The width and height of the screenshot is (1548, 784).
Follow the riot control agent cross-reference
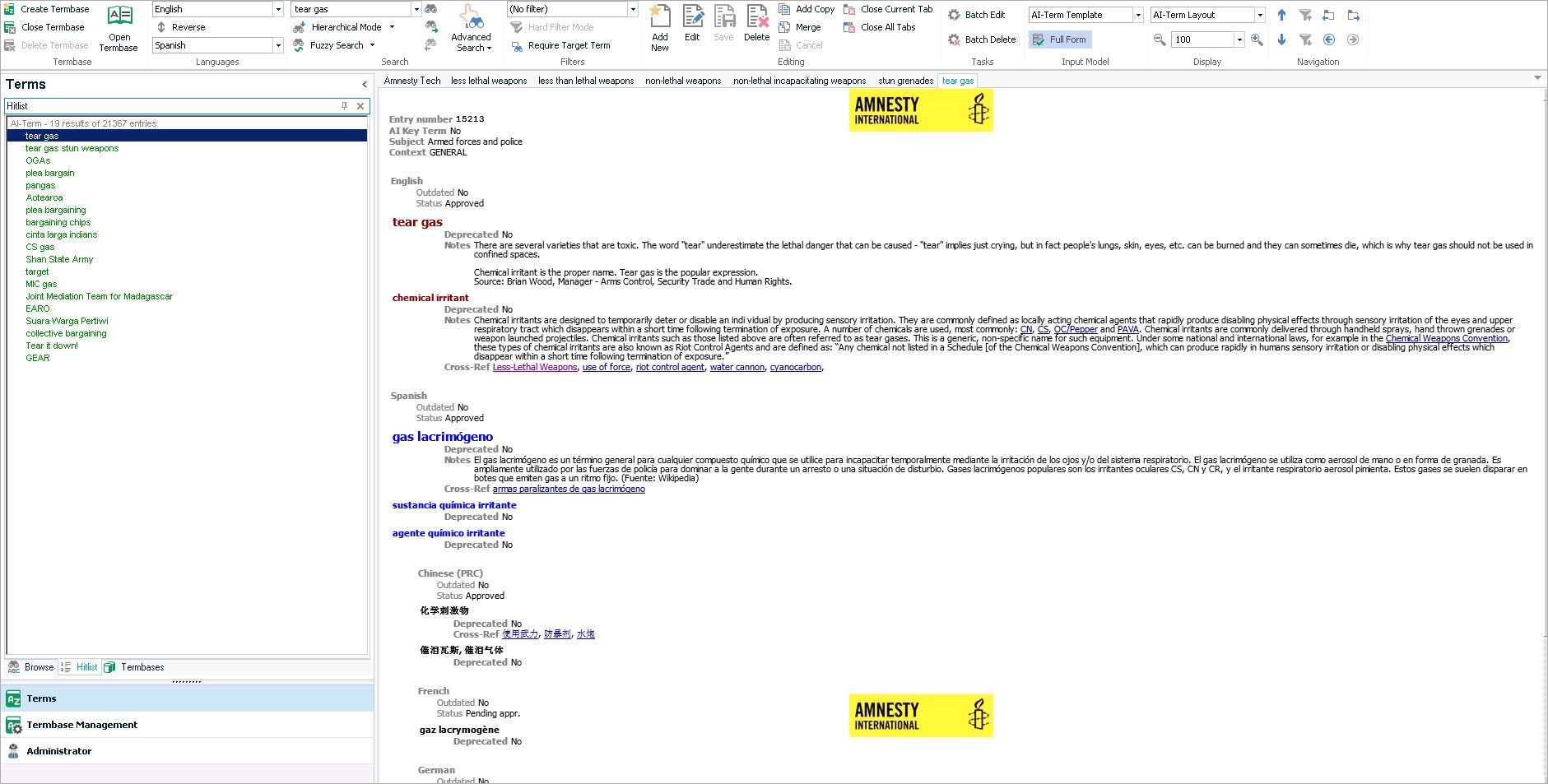(670, 367)
